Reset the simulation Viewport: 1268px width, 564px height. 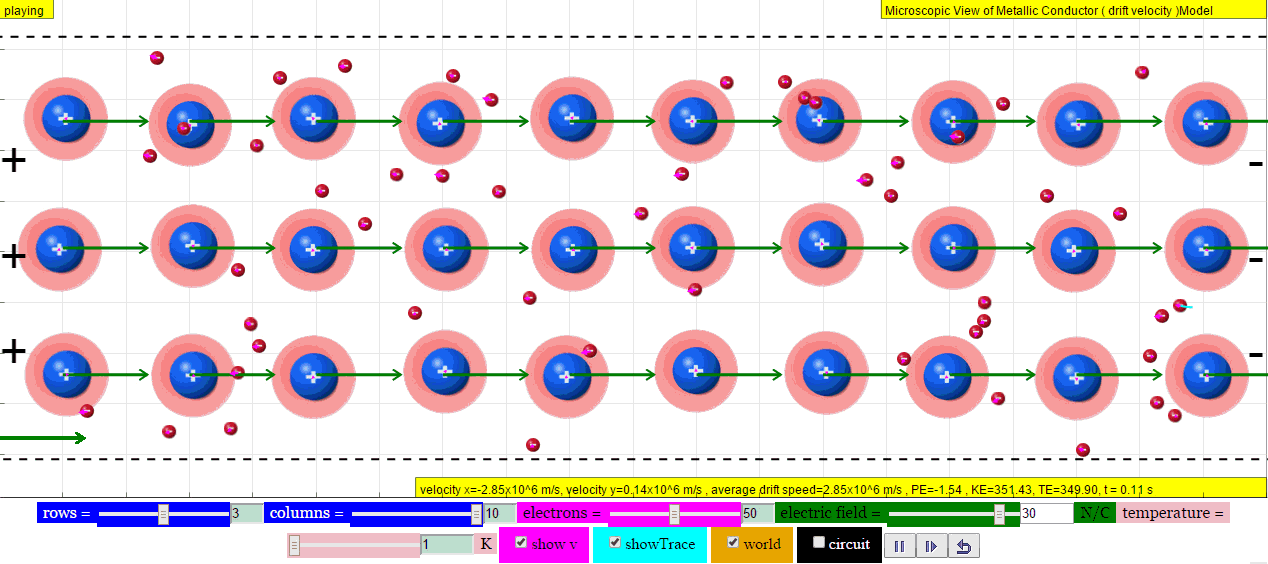coord(964,546)
